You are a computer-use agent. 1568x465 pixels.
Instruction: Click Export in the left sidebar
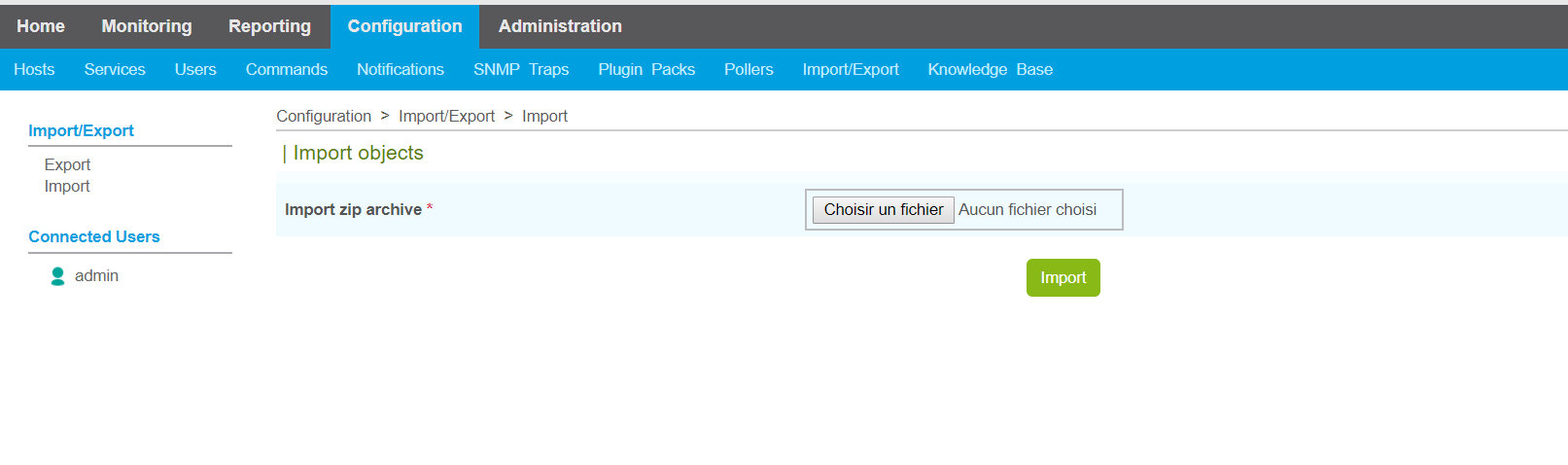(67, 165)
